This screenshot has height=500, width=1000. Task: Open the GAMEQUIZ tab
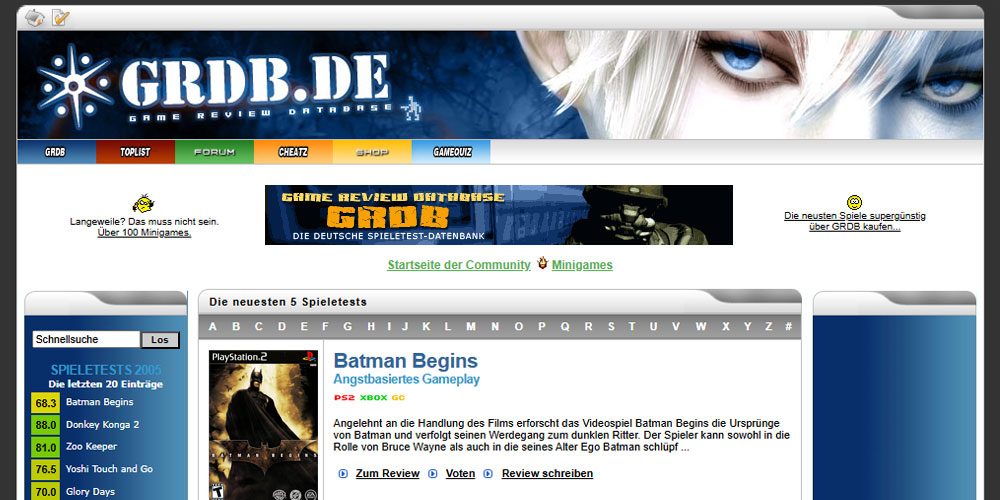[451, 152]
